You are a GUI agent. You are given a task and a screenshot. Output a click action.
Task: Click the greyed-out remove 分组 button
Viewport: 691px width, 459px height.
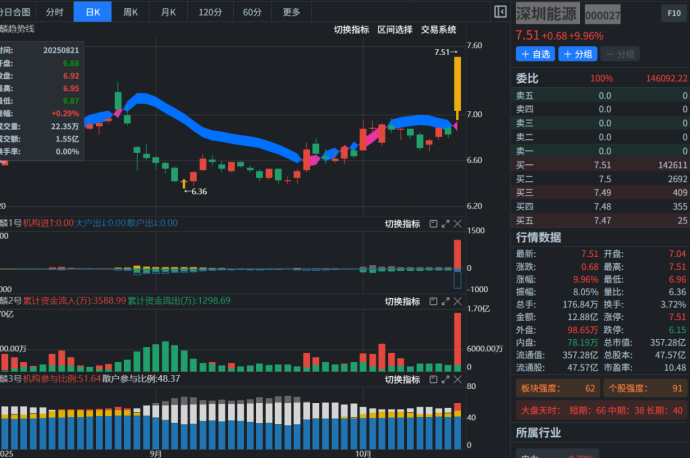(x=620, y=54)
